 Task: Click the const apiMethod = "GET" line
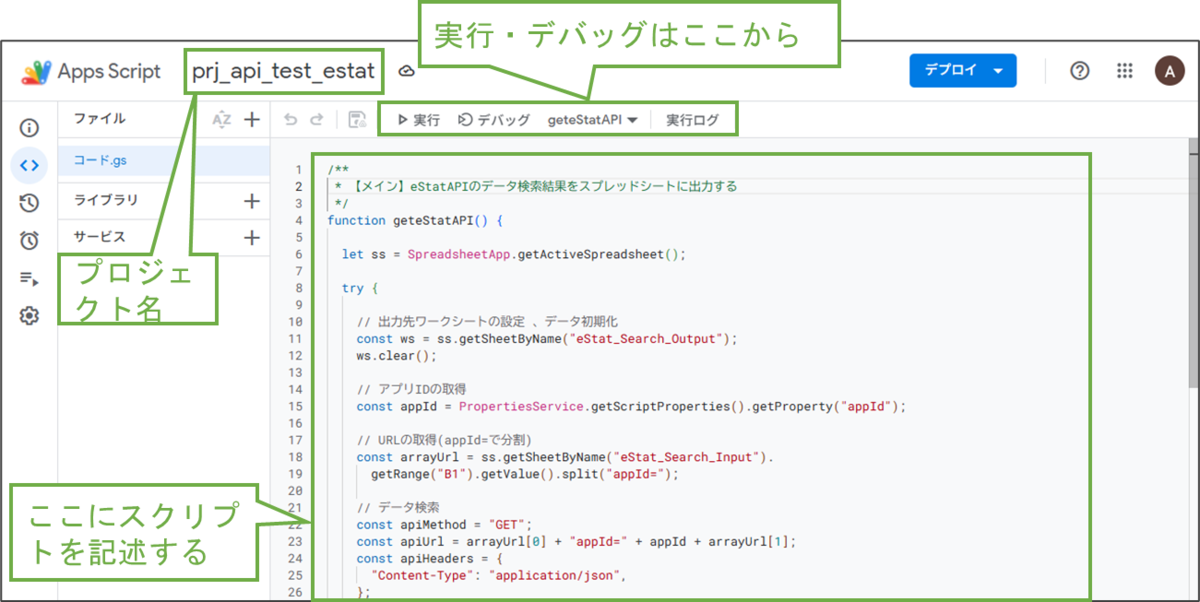[445, 524]
